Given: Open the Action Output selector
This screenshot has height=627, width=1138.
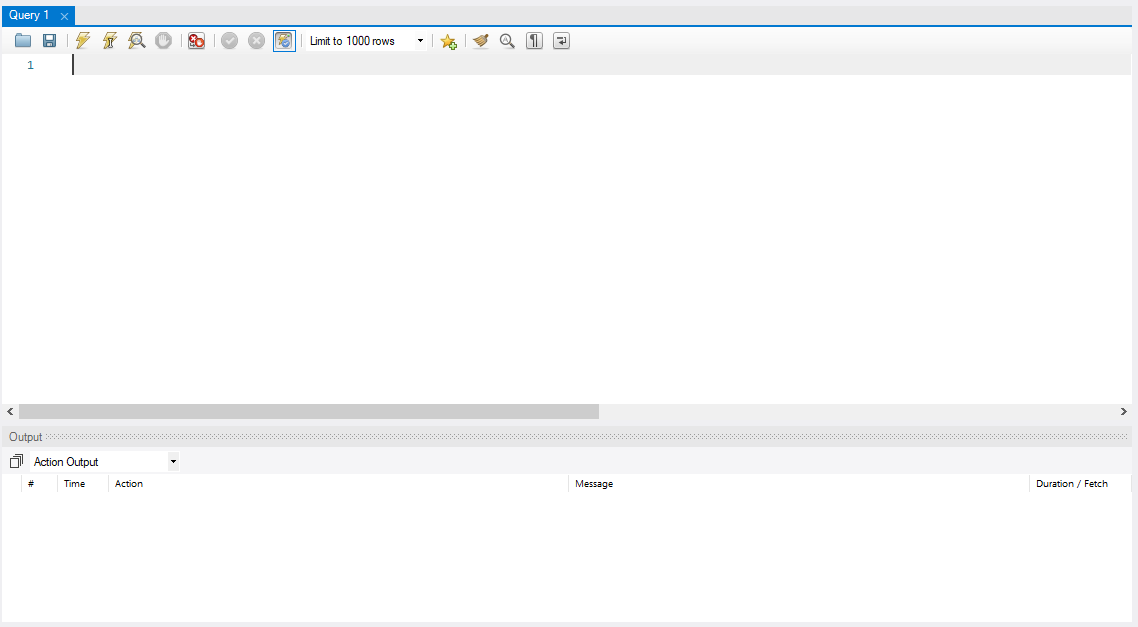Looking at the screenshot, I should click(173, 461).
